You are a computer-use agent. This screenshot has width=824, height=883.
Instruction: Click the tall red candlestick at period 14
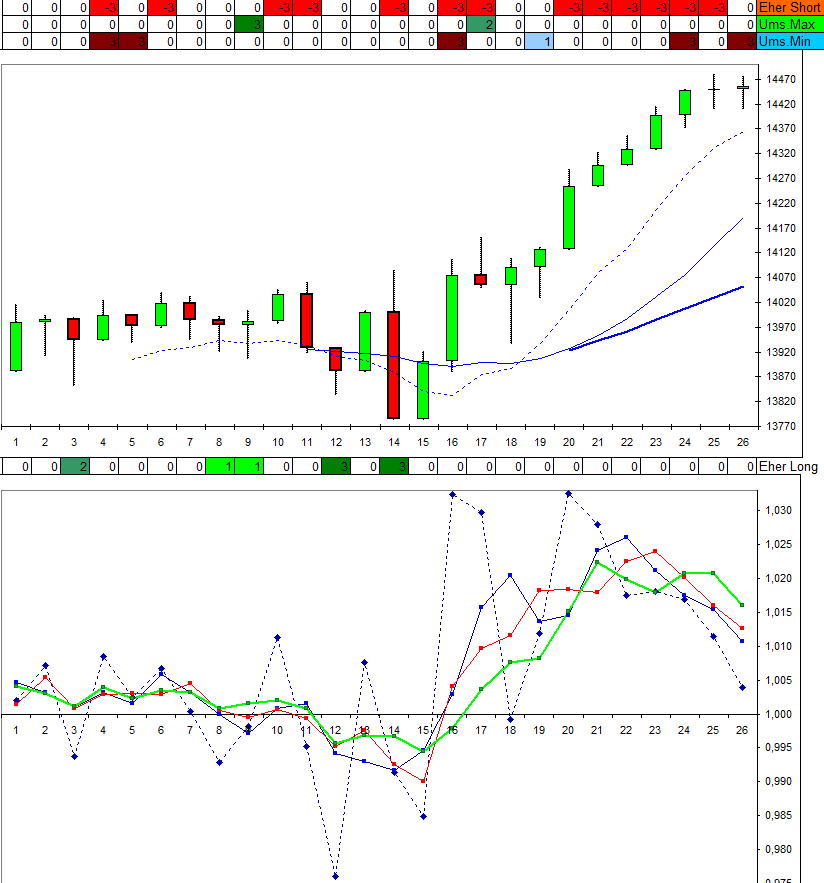click(394, 364)
